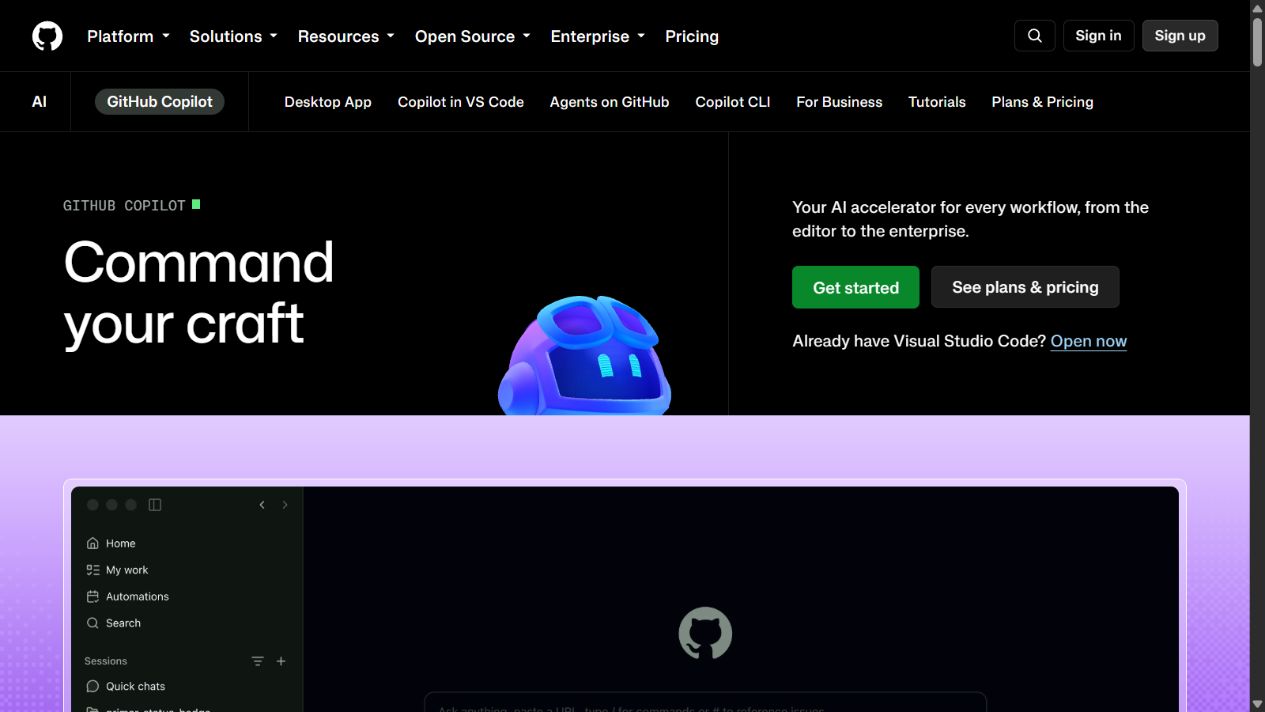The image size is (1265, 712).
Task: Click the Sessions filter icon
Action: tap(258, 661)
